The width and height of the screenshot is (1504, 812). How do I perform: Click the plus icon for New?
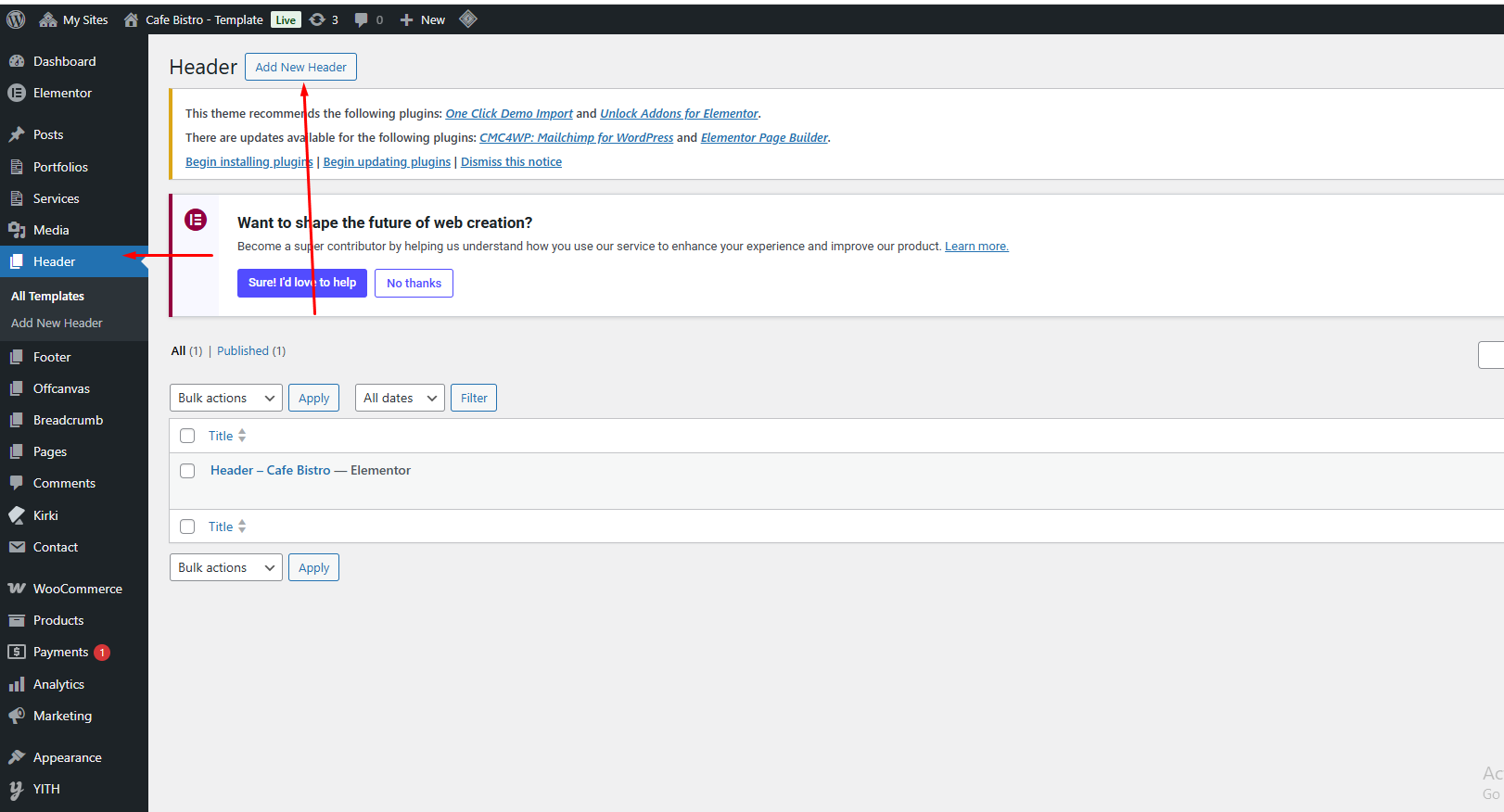click(406, 19)
